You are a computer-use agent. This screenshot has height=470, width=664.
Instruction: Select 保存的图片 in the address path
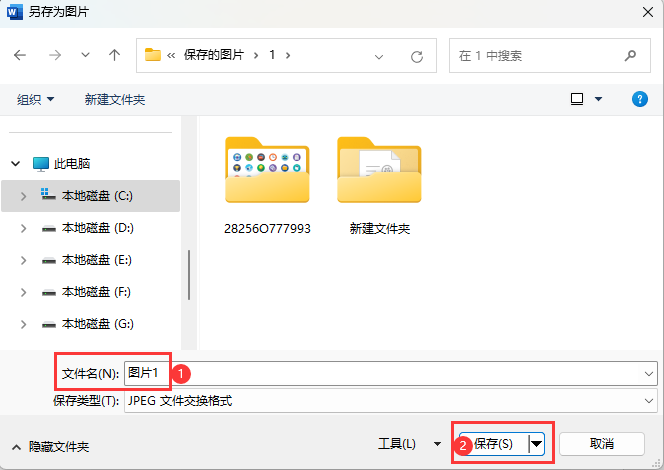(214, 55)
